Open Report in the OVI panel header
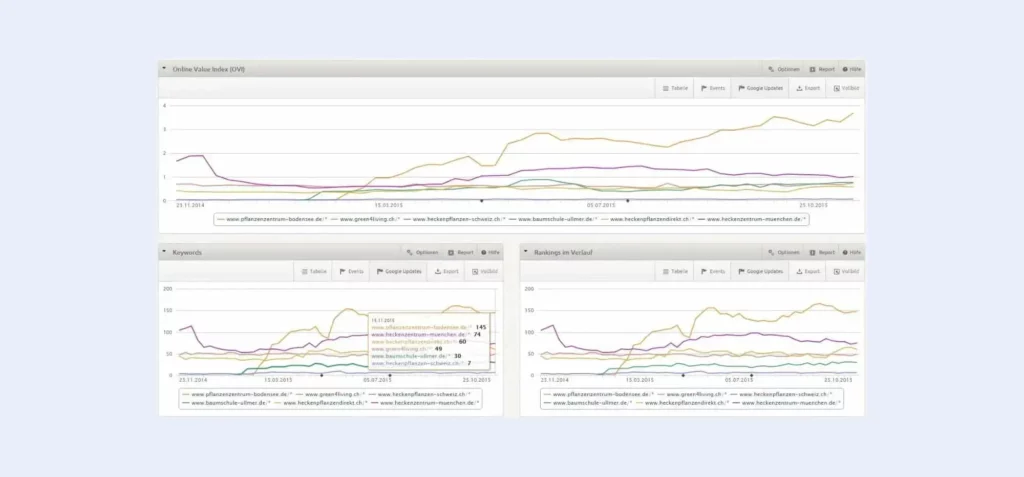 click(822, 69)
